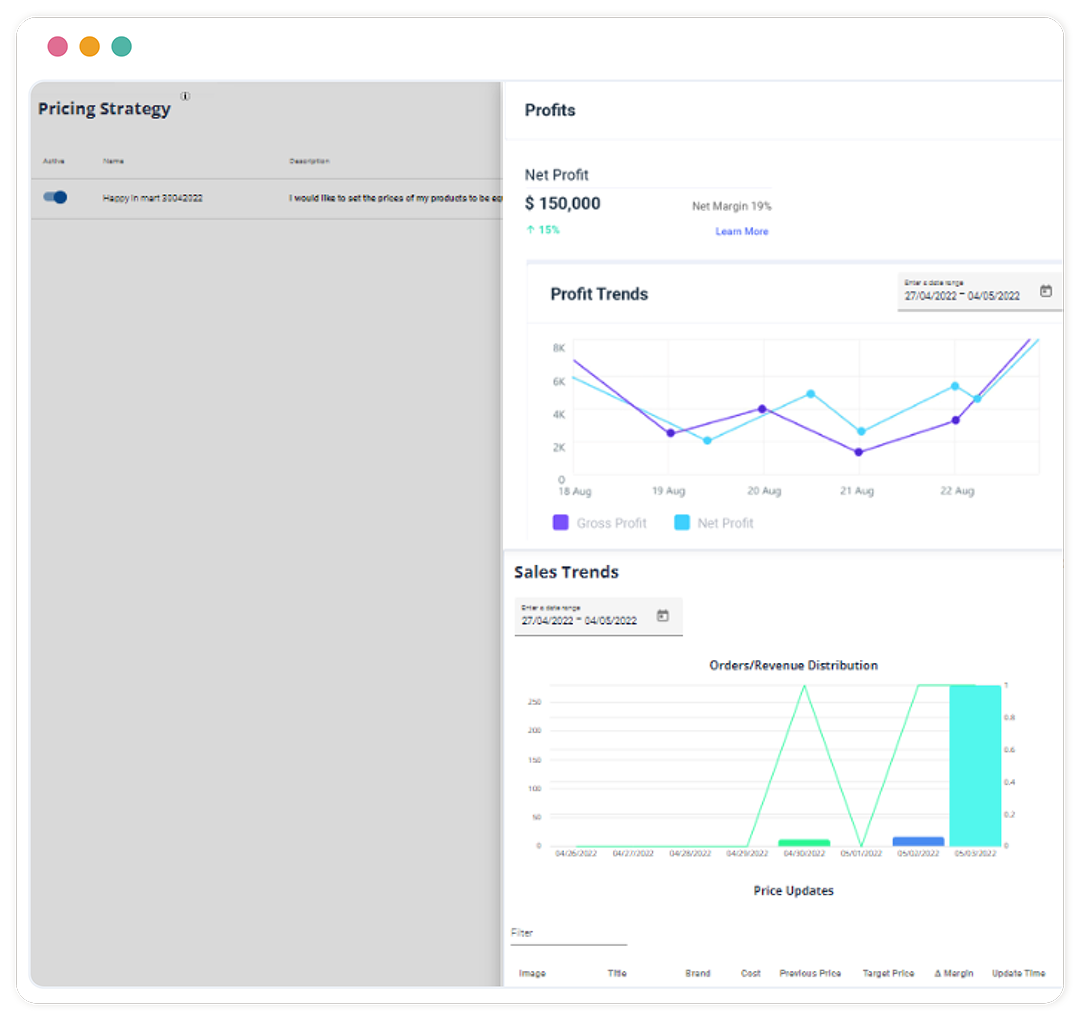1080x1020 pixels.
Task: Toggle the Net Profit legend swatch
Action: tap(682, 523)
